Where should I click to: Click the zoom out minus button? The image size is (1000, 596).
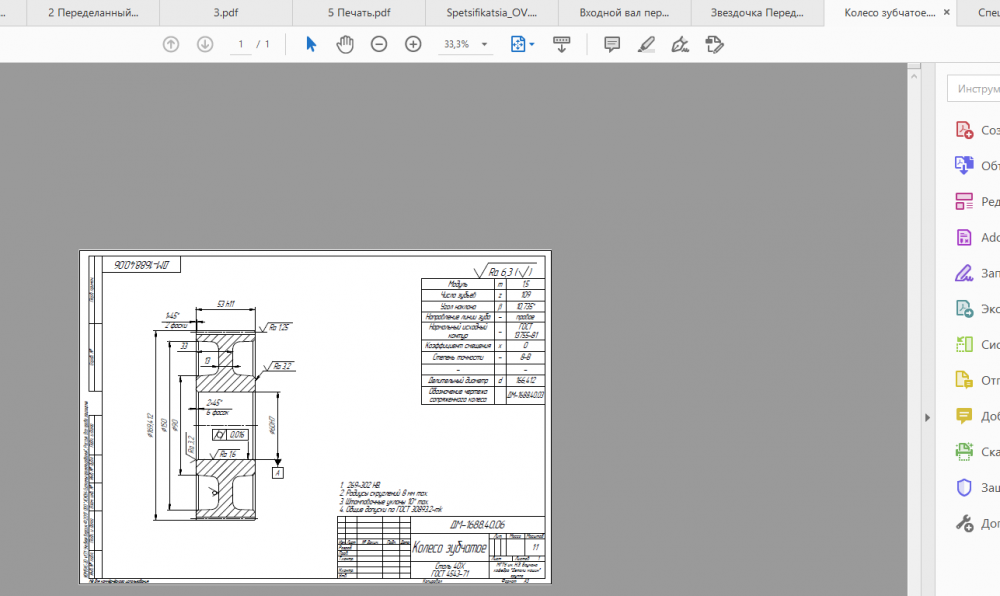[379, 44]
